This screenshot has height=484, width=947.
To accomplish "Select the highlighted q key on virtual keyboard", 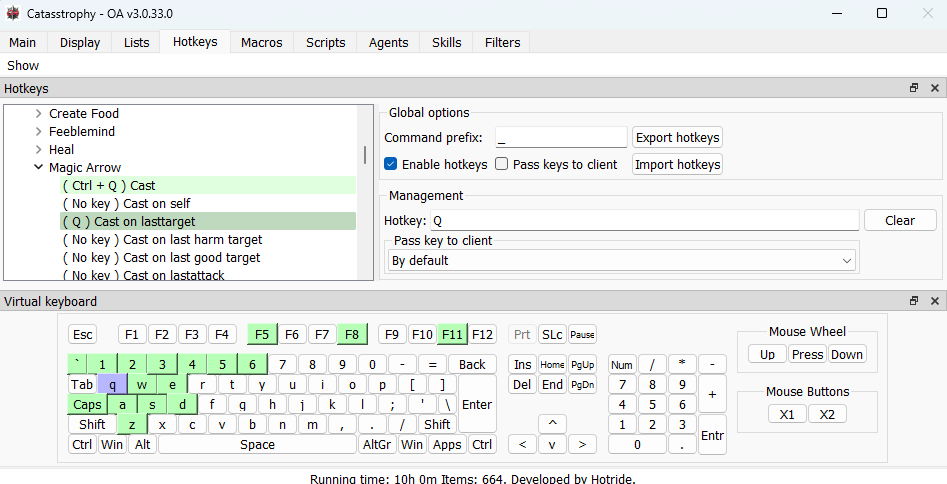I will (113, 384).
